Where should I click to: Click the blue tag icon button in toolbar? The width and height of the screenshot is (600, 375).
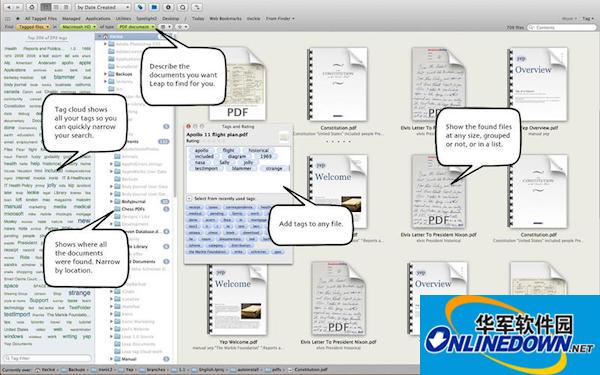140,7
